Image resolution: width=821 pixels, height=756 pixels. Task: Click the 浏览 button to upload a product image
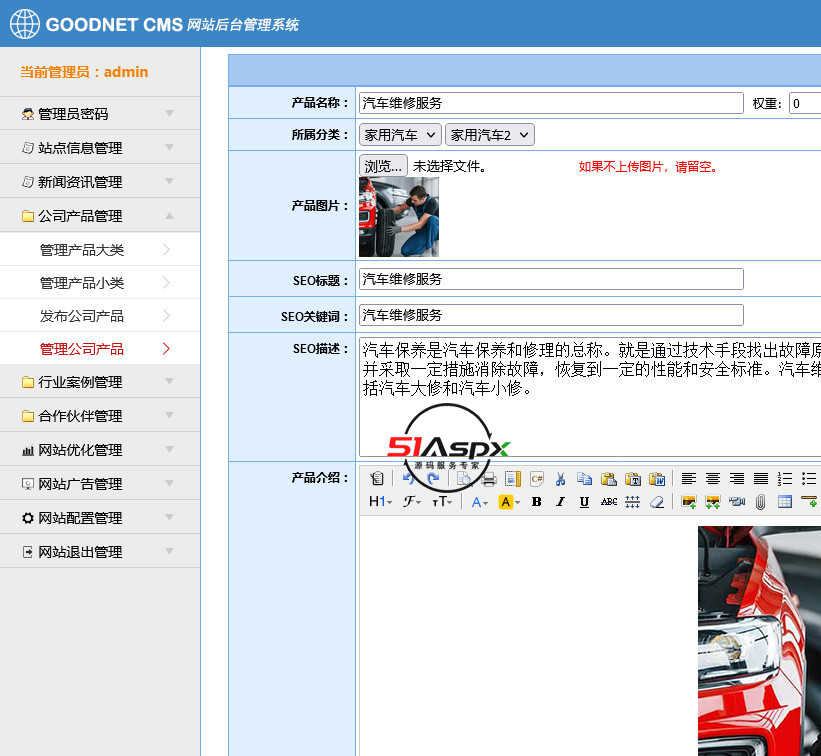382,165
